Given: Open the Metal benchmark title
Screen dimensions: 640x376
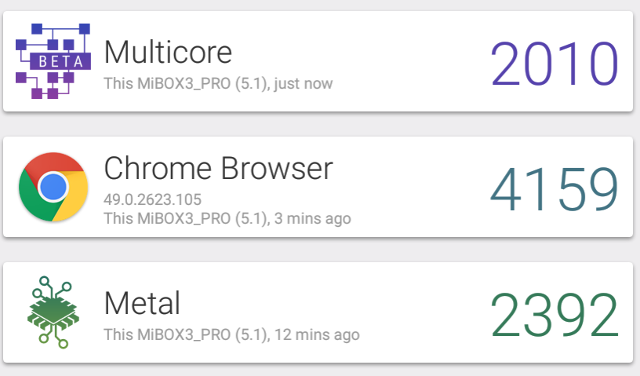Looking at the screenshot, I should point(142,303).
